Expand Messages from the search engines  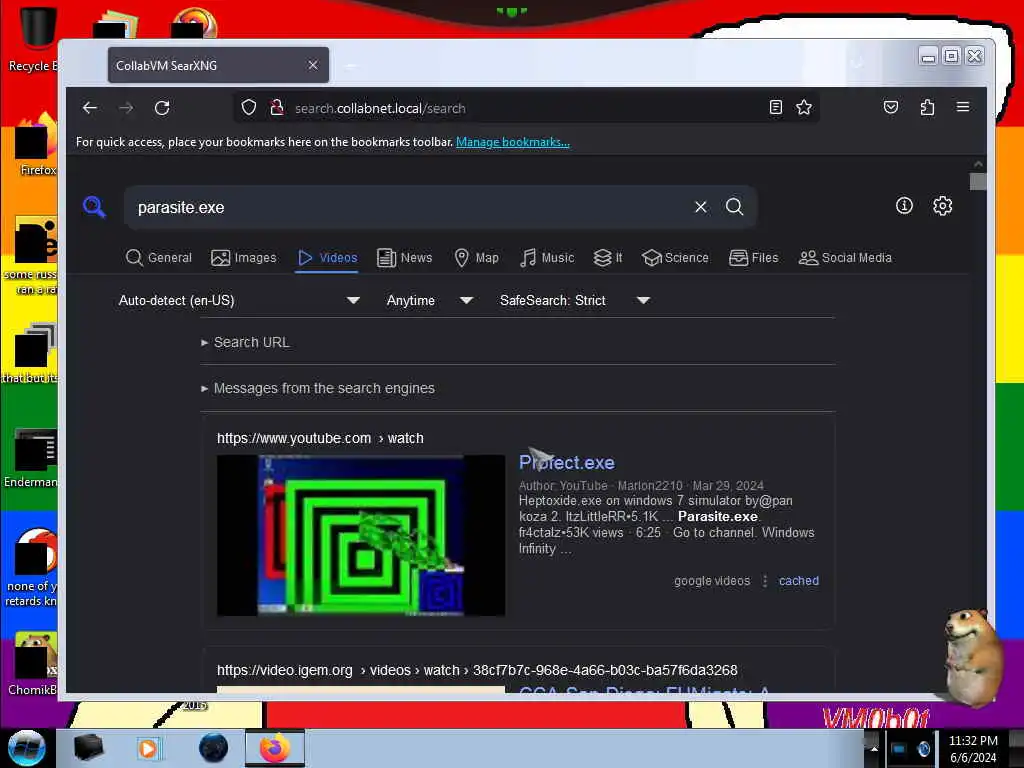coord(318,388)
